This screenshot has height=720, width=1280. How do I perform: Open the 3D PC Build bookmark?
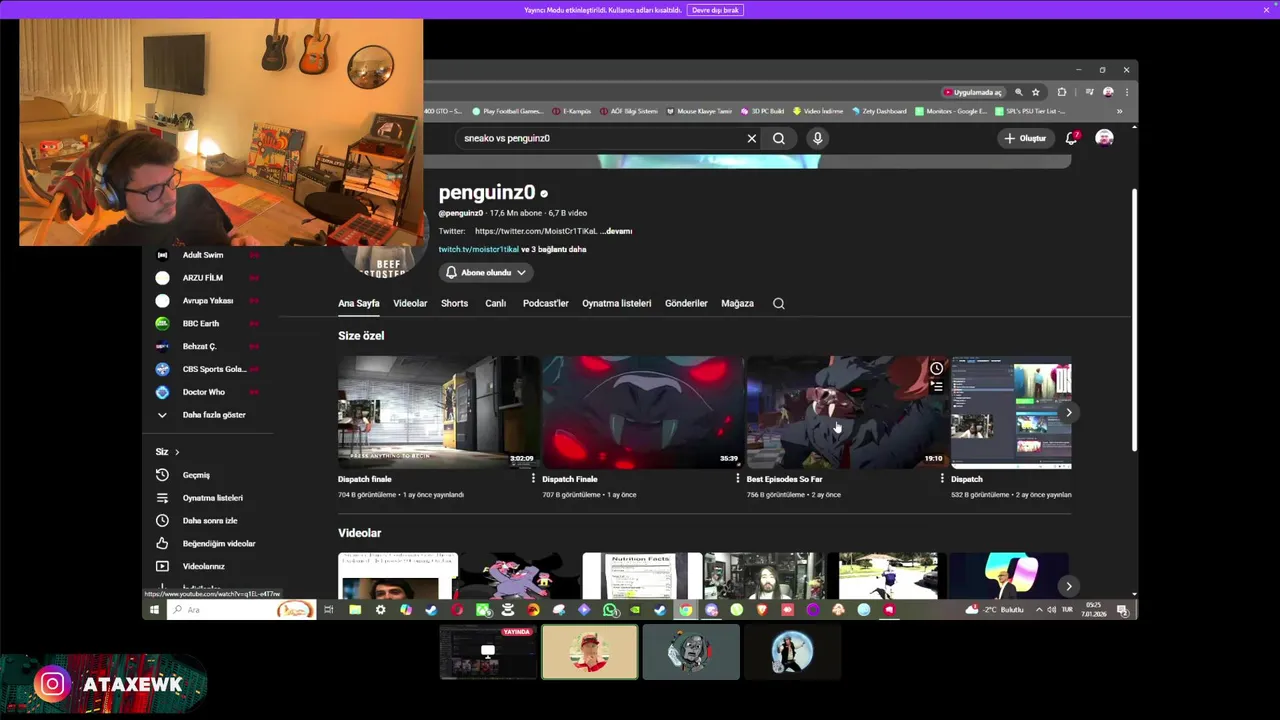click(x=762, y=111)
